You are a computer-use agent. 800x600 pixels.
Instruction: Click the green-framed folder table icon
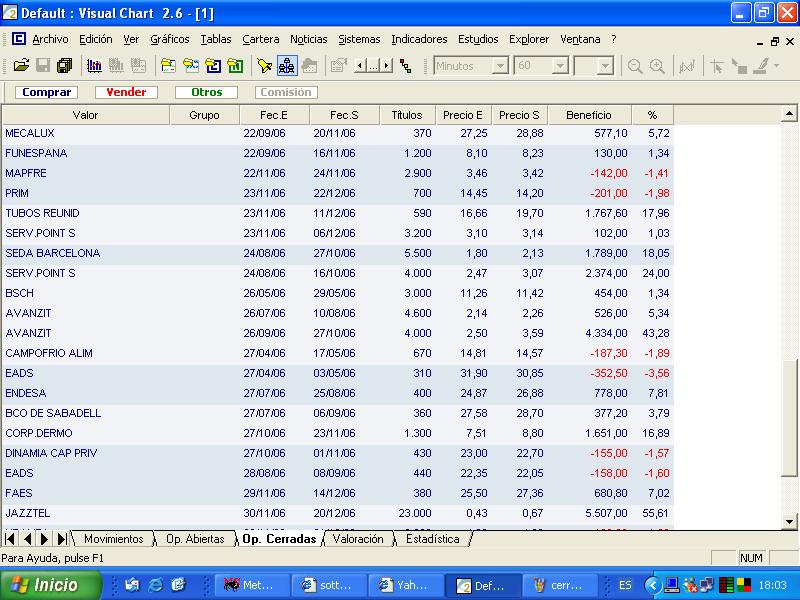235,66
